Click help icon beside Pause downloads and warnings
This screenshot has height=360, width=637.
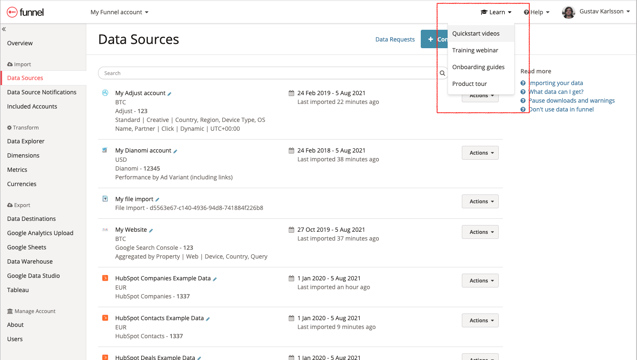coord(523,101)
